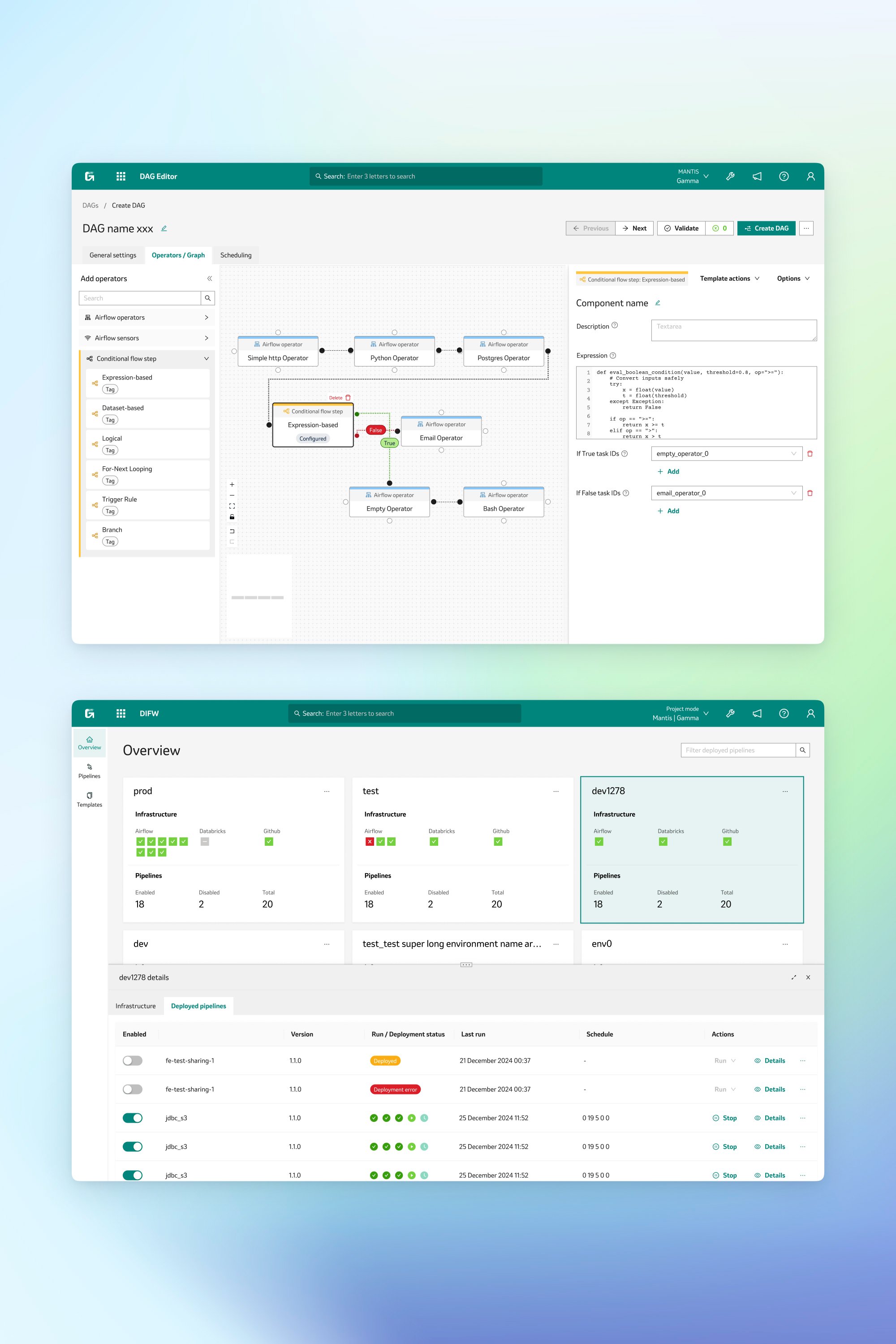Disable the first jdbc_s3 pipeline toggle
This screenshot has height=1344, width=896.
coord(132,1118)
